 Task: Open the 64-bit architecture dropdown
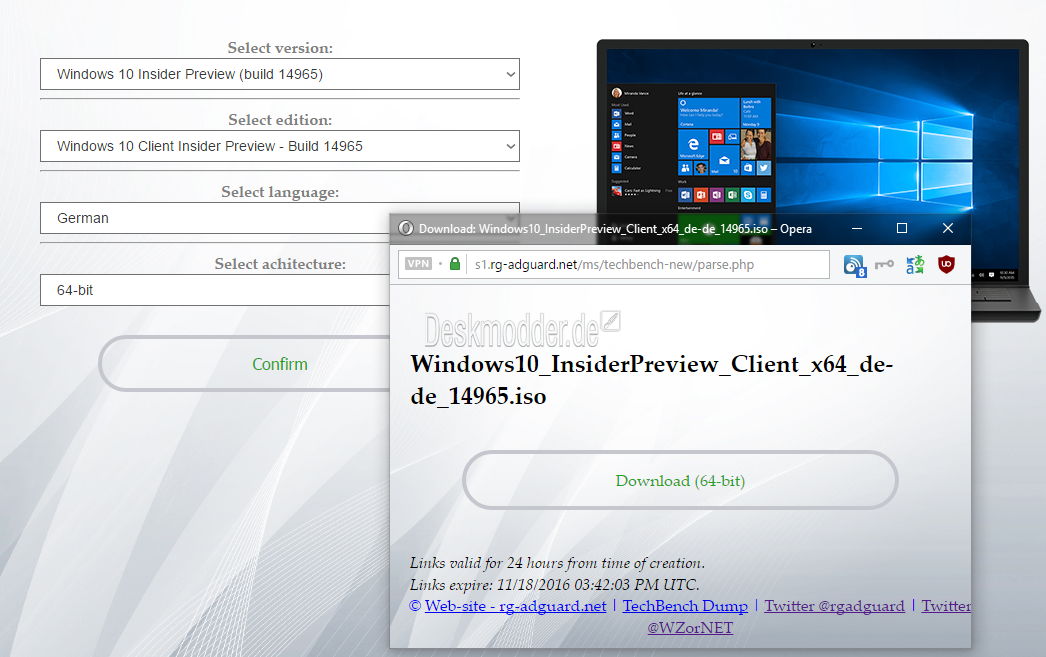pyautogui.click(x=214, y=290)
